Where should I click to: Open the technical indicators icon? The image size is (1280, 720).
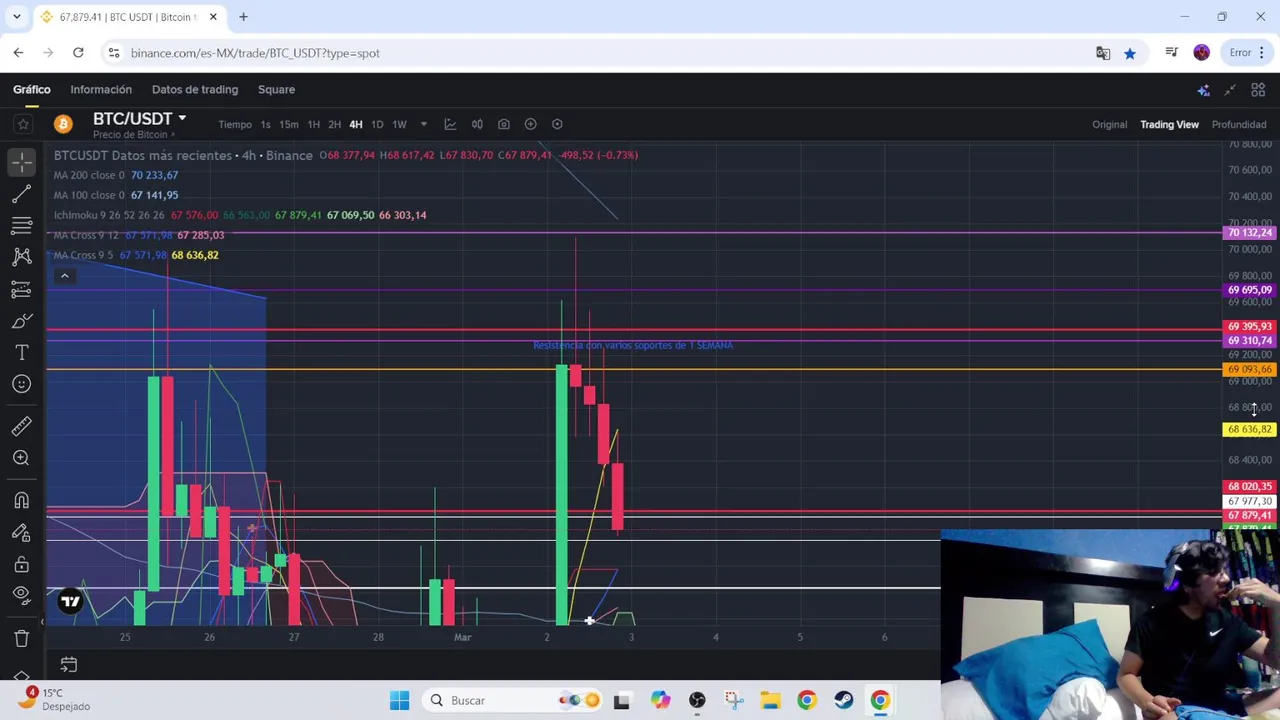(450, 124)
